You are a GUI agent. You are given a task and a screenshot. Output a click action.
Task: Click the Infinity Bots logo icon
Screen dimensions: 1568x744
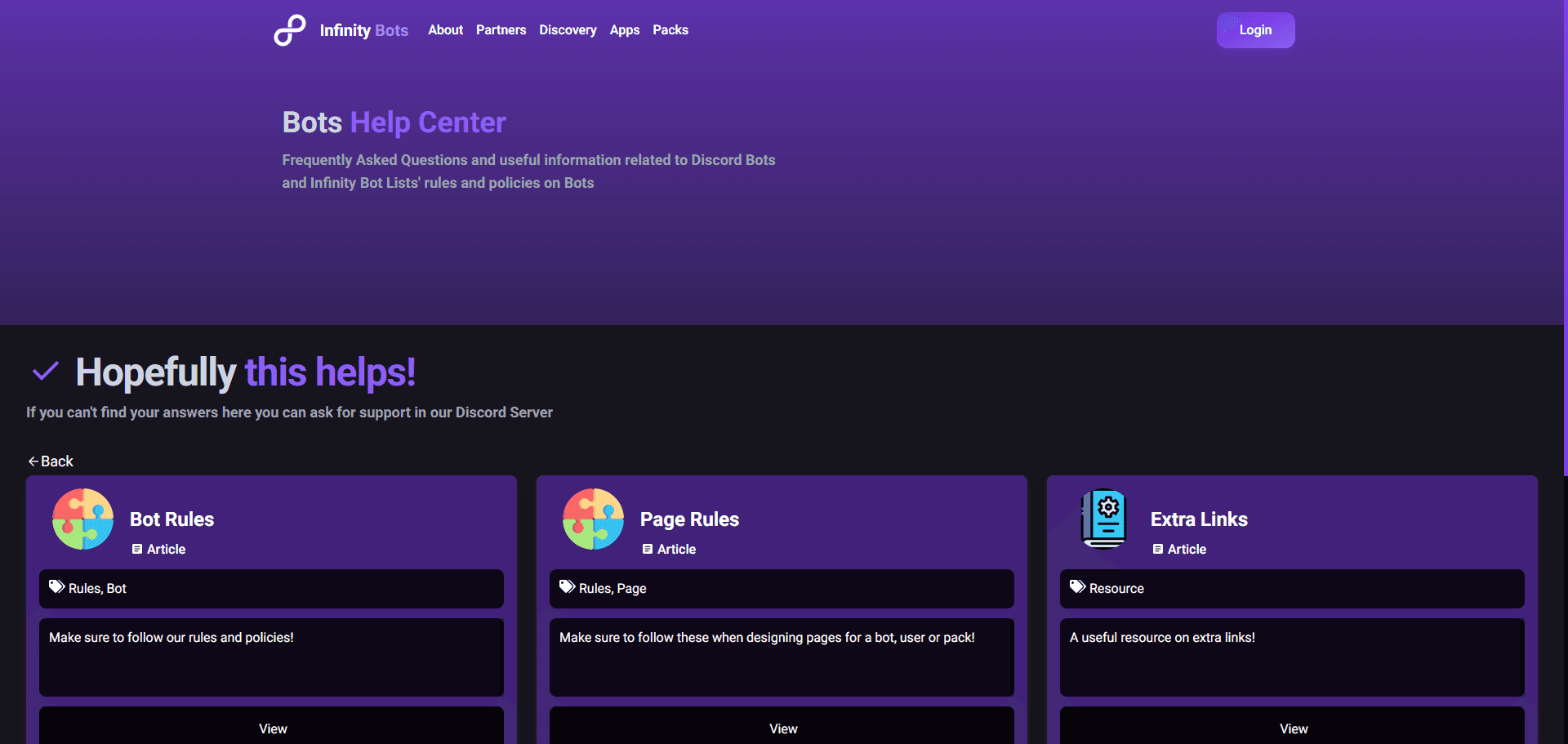pos(290,30)
